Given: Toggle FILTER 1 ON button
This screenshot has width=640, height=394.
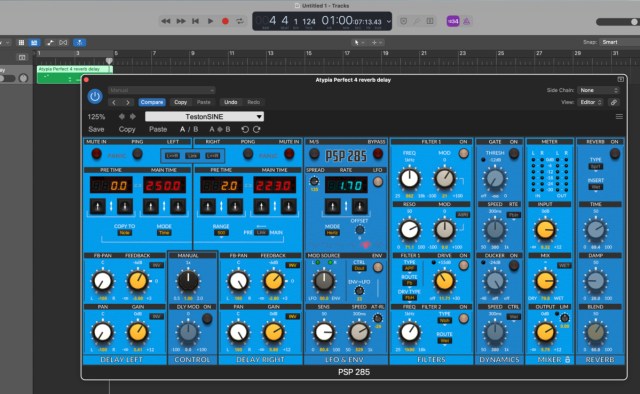Looking at the screenshot, I should pyautogui.click(x=463, y=154).
